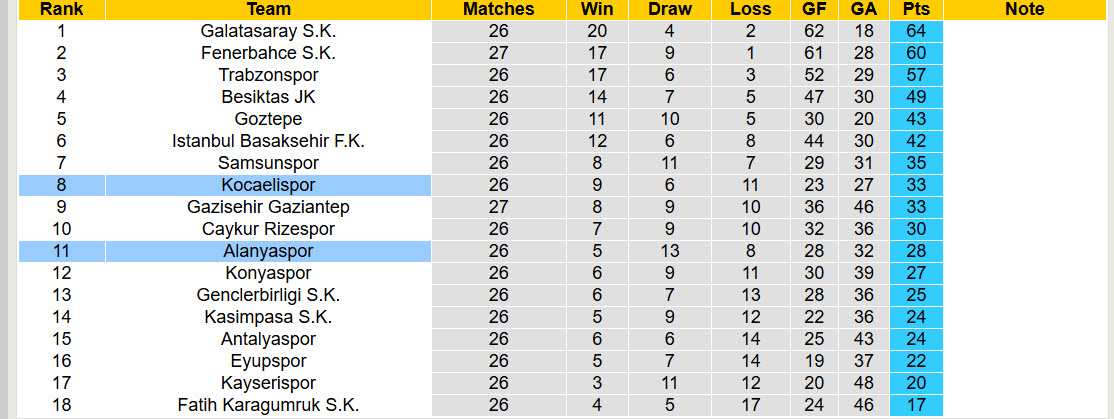Viewport: 1114px width, 419px height.
Task: Open the Goztepe team row
Action: (x=268, y=119)
